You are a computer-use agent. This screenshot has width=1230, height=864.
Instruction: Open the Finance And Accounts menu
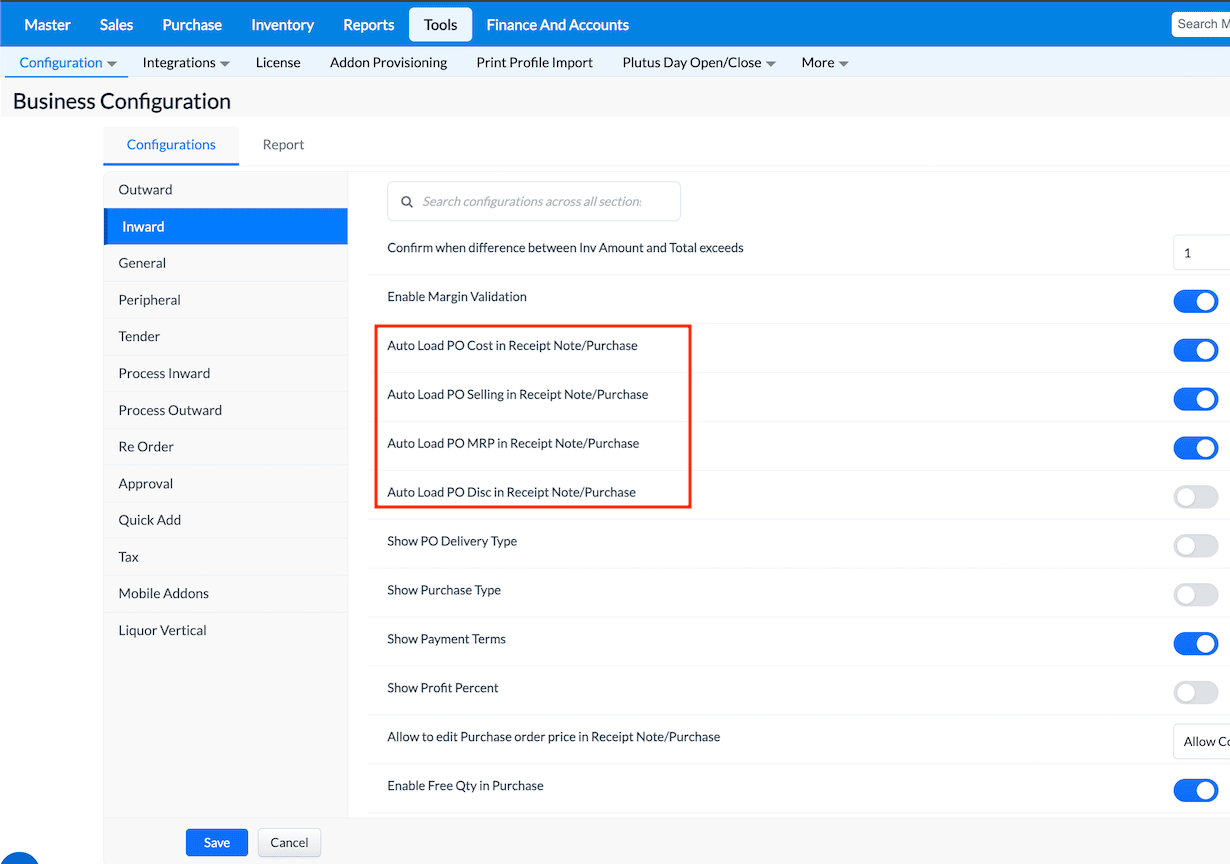click(x=557, y=25)
